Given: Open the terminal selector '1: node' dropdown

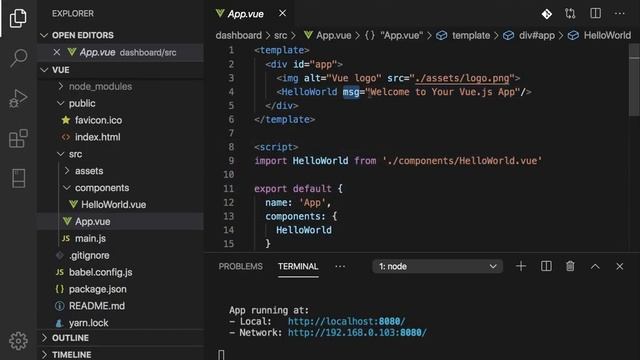Looking at the screenshot, I should pos(437,267).
